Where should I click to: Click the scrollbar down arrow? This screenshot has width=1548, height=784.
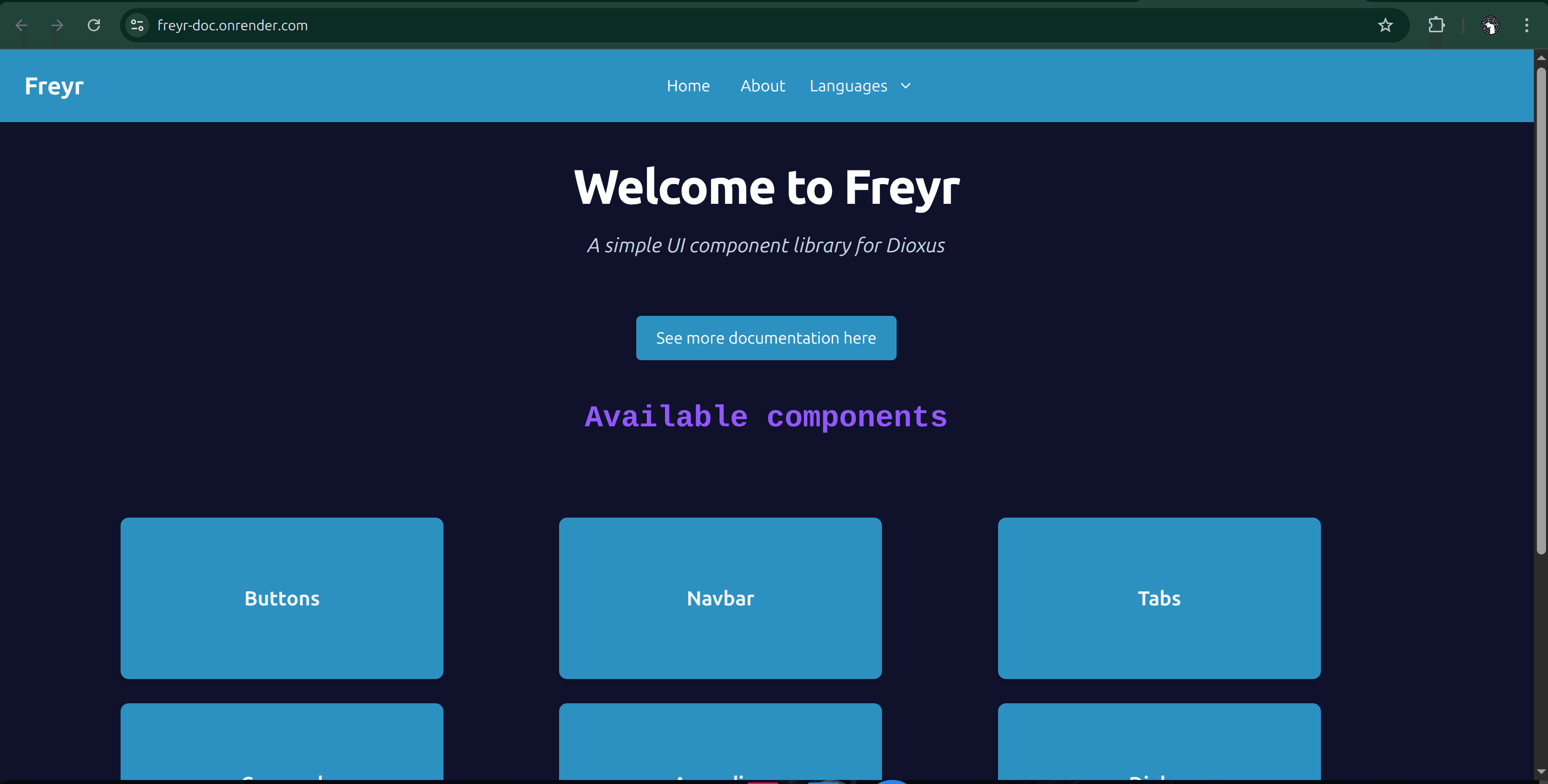tap(1541, 772)
